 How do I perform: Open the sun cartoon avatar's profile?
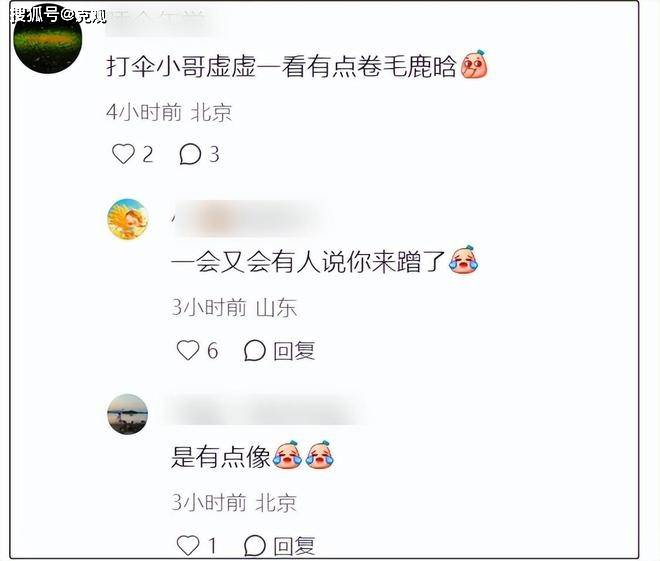click(x=128, y=219)
